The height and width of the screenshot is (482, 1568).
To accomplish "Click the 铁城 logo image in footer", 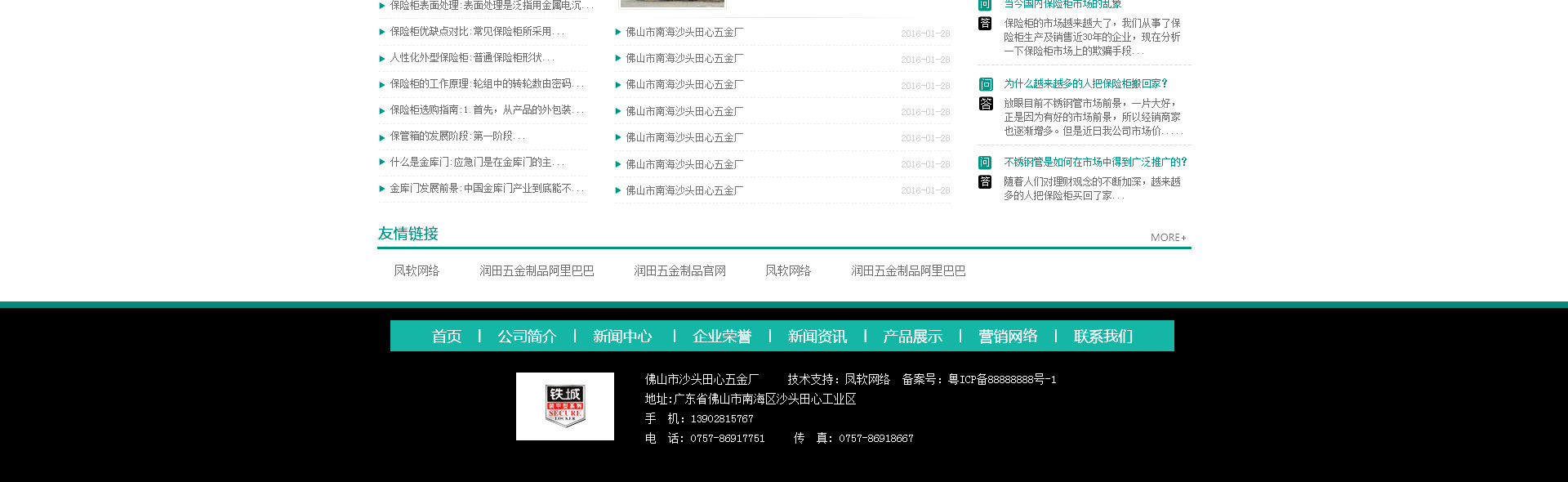I will [565, 406].
